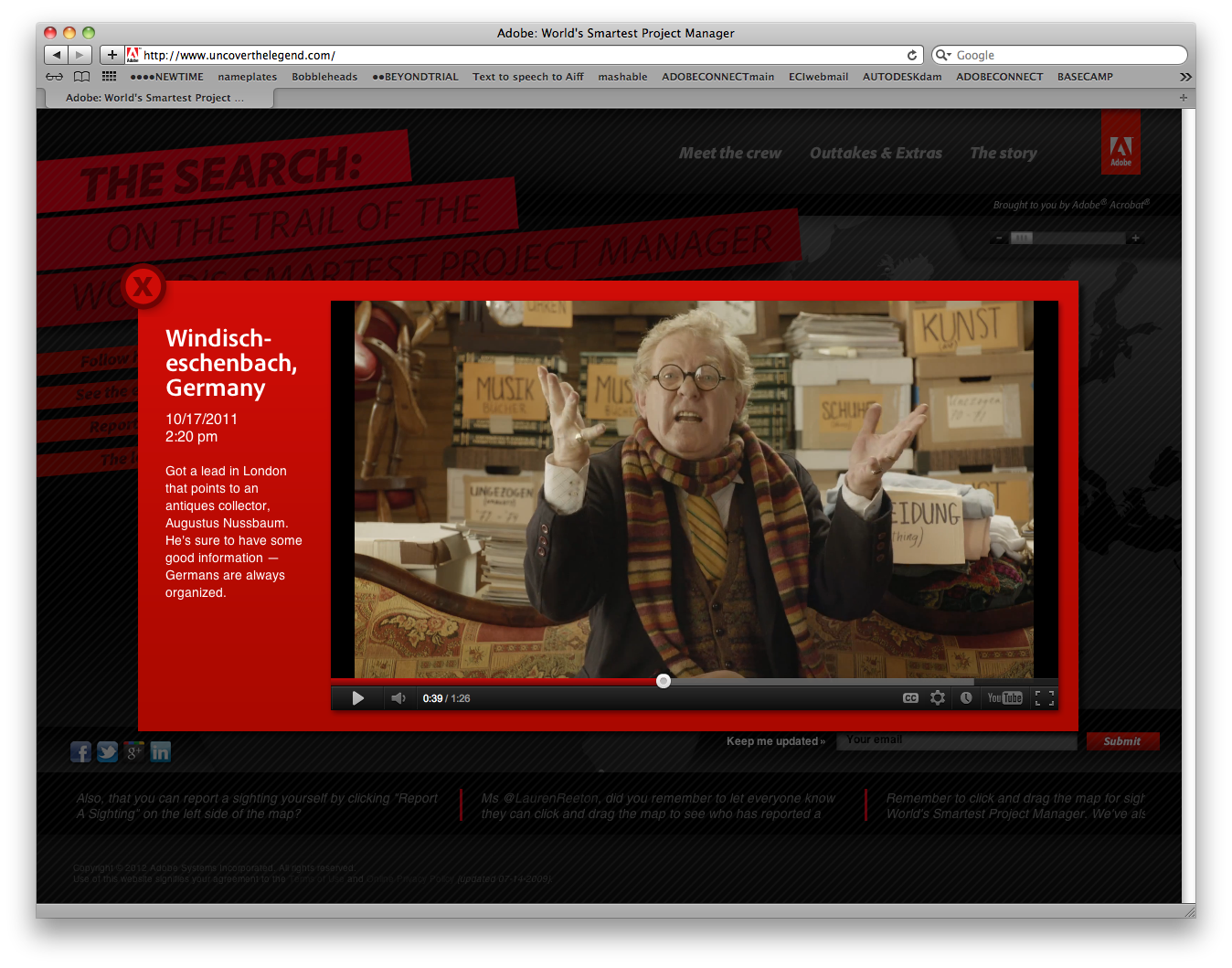This screenshot has height=968, width=1232.
Task: Click the page vertical scrollbar
Action: [1188, 505]
